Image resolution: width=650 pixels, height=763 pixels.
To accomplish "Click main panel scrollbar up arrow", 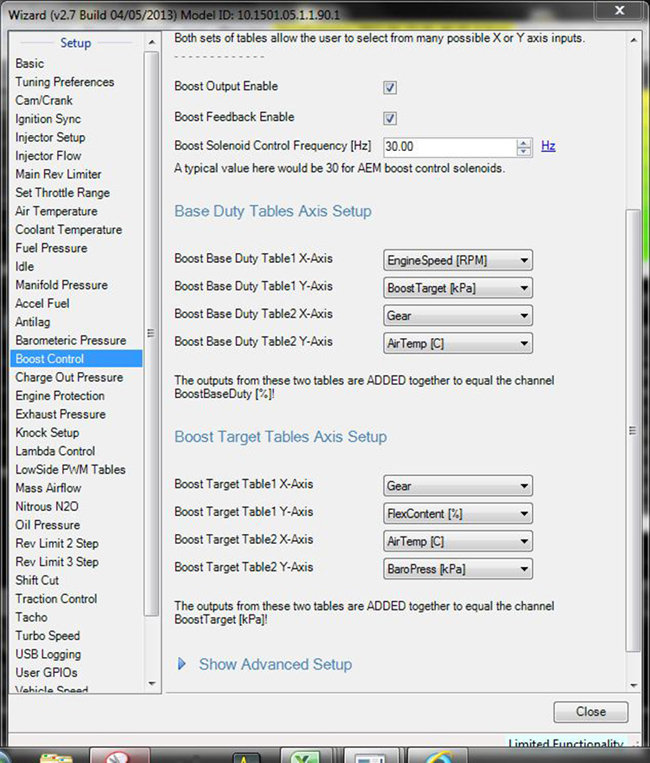I will pos(633,40).
